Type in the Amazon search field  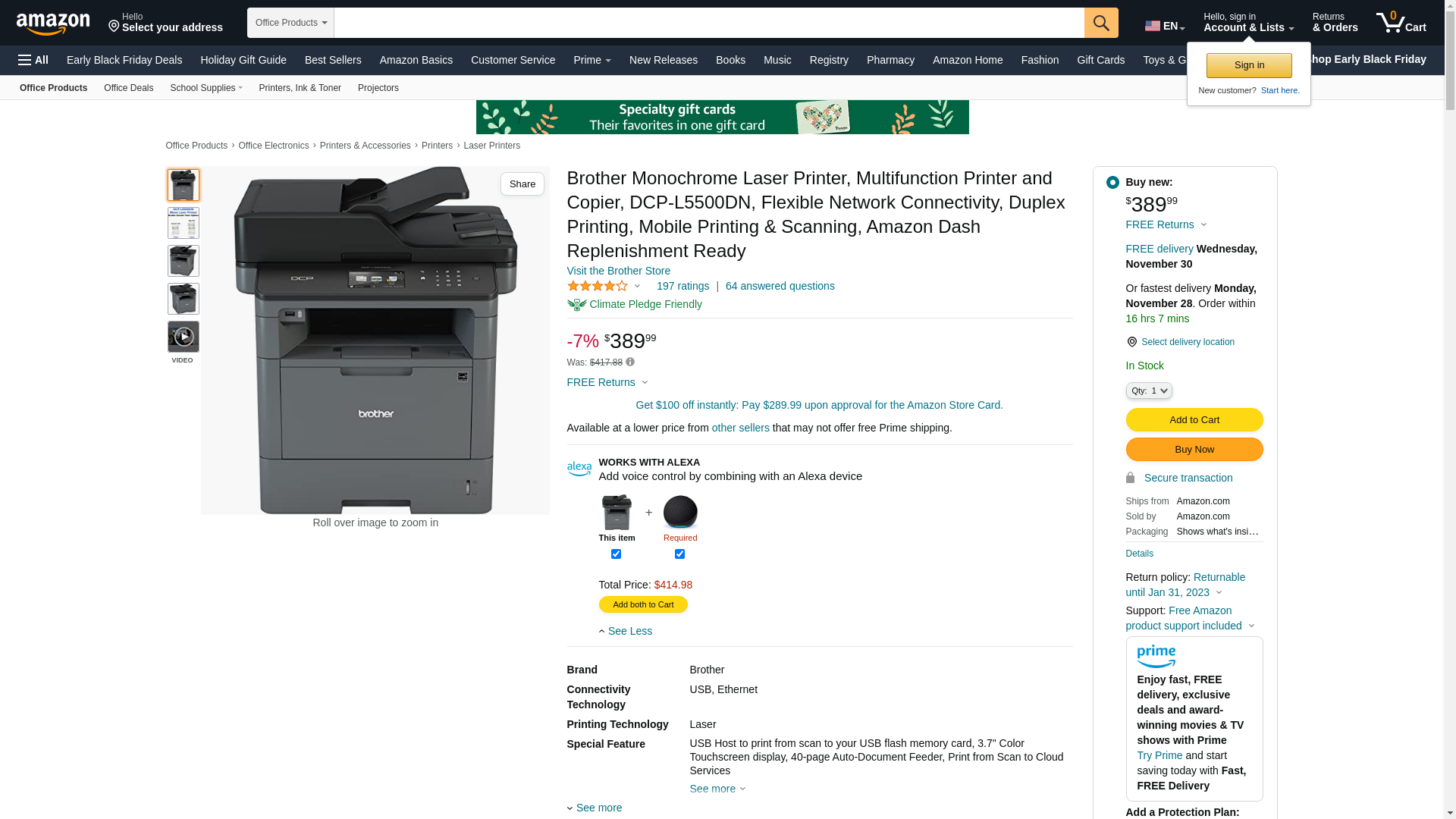tap(708, 23)
